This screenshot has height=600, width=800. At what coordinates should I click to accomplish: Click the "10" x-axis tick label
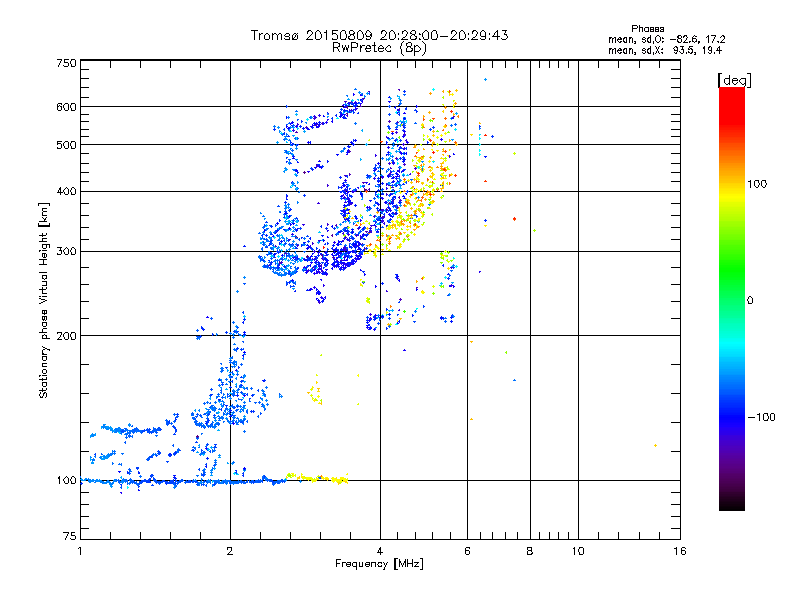(x=578, y=551)
